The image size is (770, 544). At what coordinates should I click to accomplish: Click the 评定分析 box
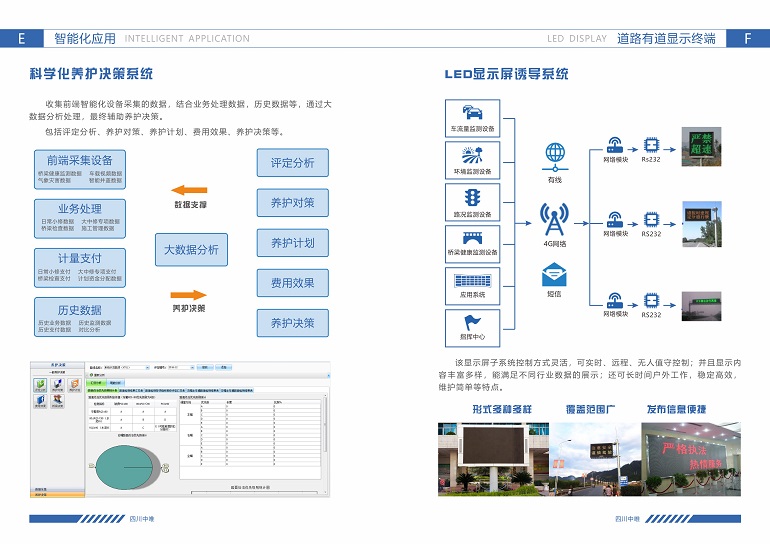(293, 163)
